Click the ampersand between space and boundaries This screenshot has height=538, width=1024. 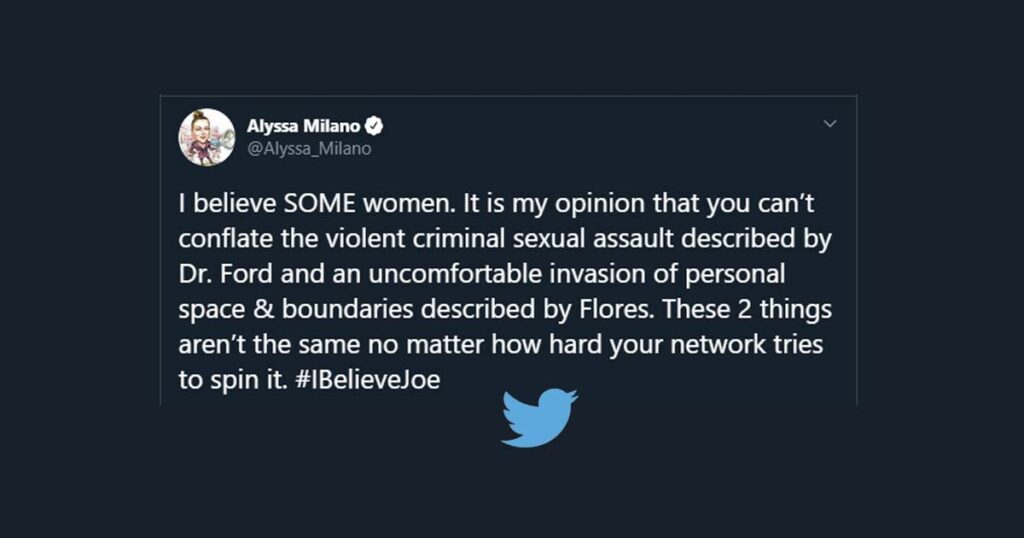point(263,309)
